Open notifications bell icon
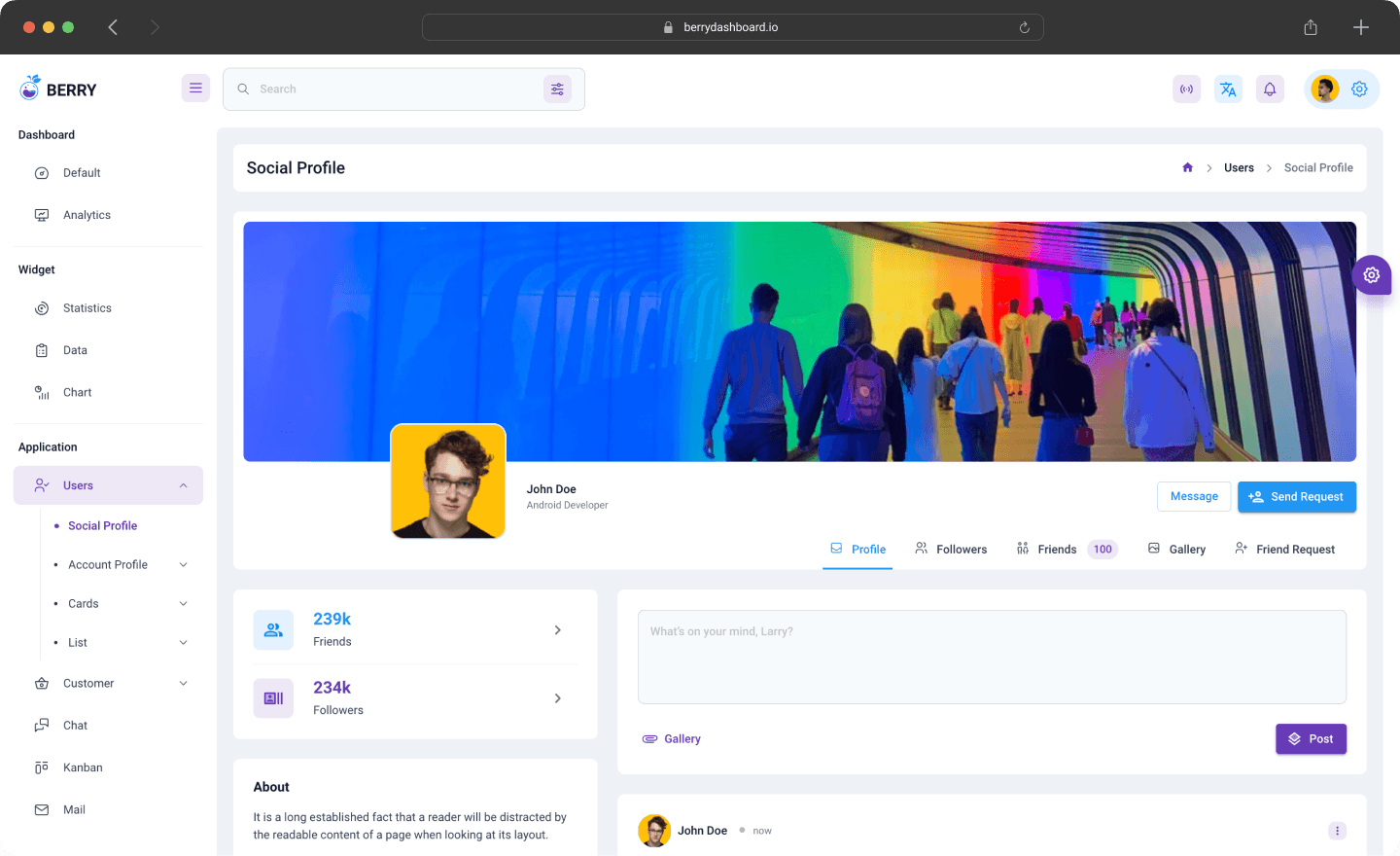The image size is (1400, 856). point(1270,89)
